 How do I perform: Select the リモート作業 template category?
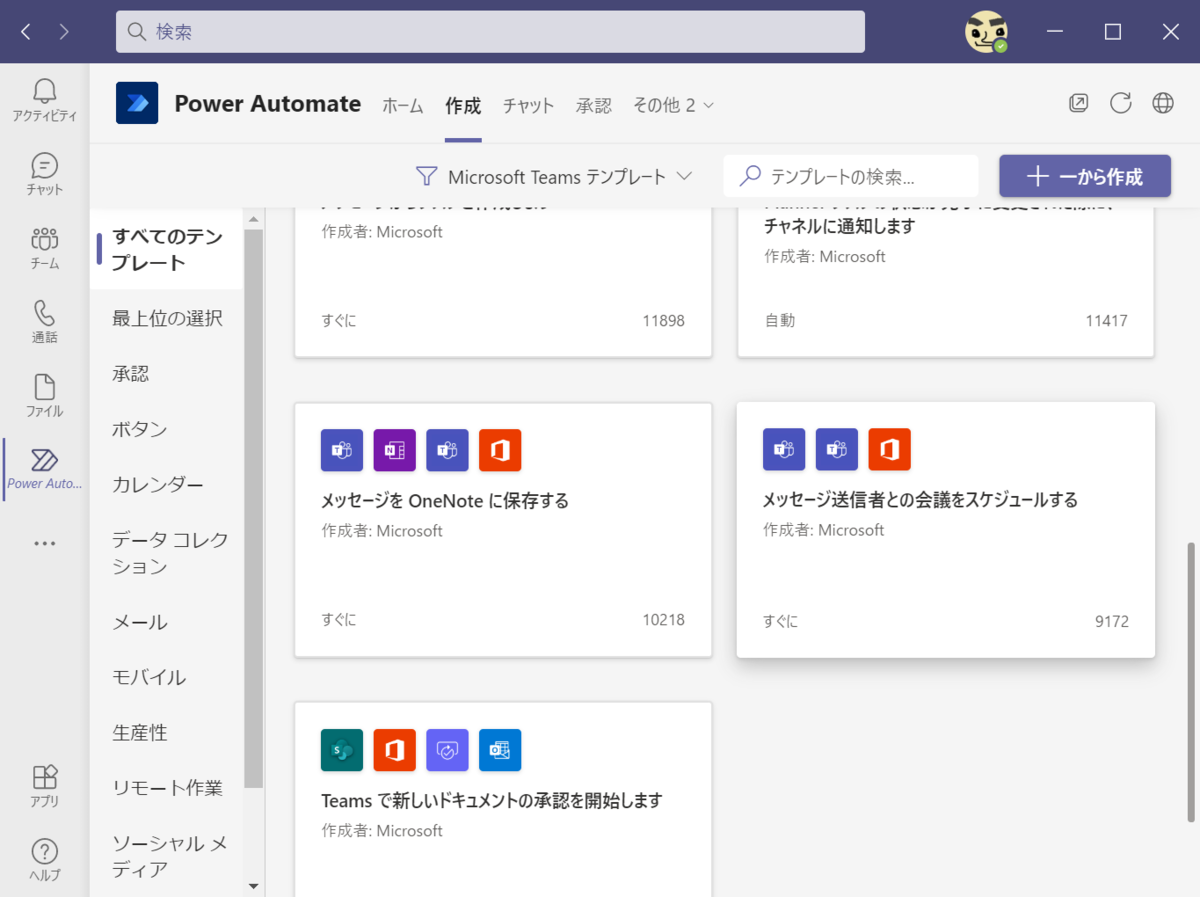[x=166, y=787]
